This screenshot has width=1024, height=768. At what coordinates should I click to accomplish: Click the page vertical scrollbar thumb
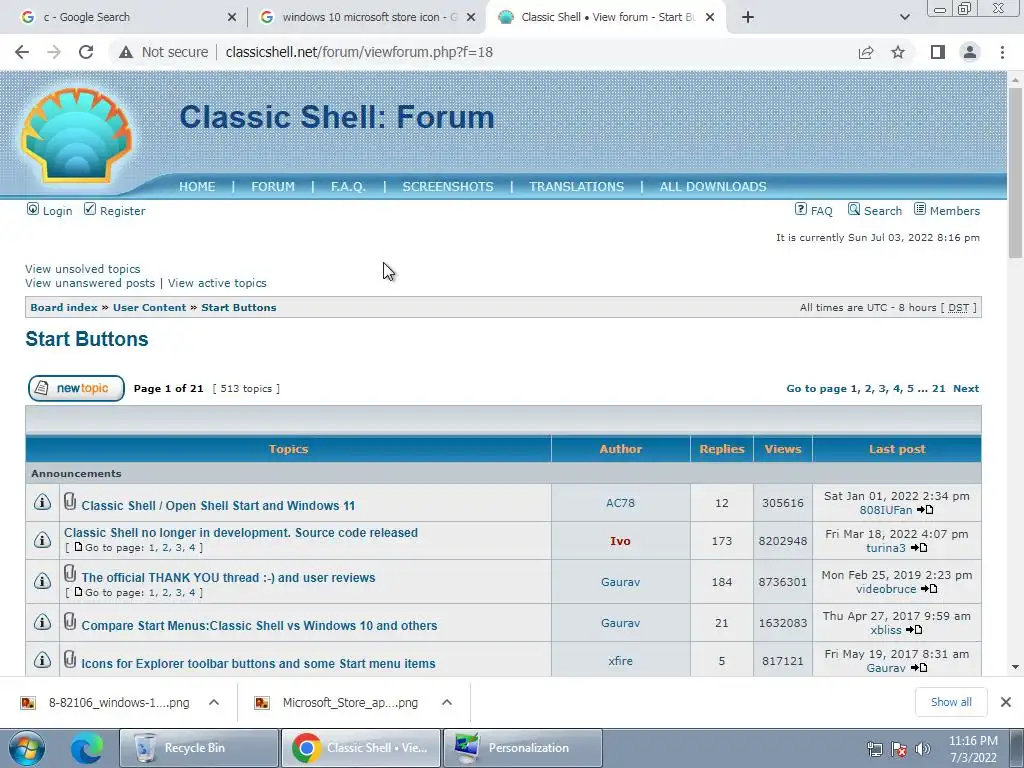point(1015,173)
